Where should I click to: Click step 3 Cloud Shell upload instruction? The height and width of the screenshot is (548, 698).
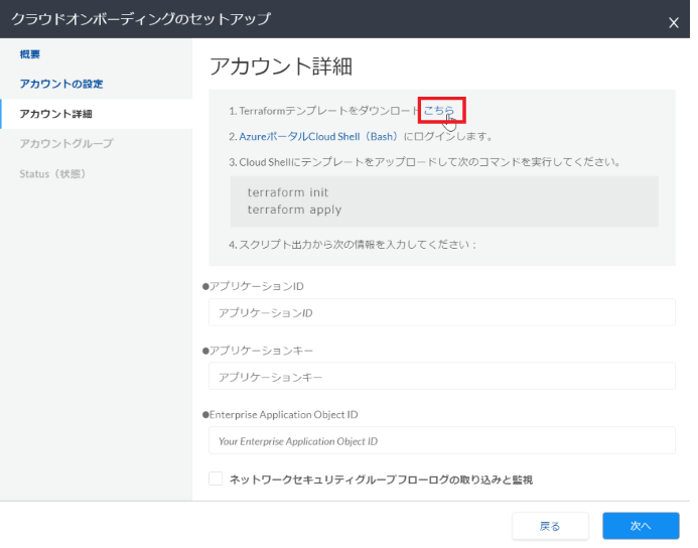(x=425, y=162)
